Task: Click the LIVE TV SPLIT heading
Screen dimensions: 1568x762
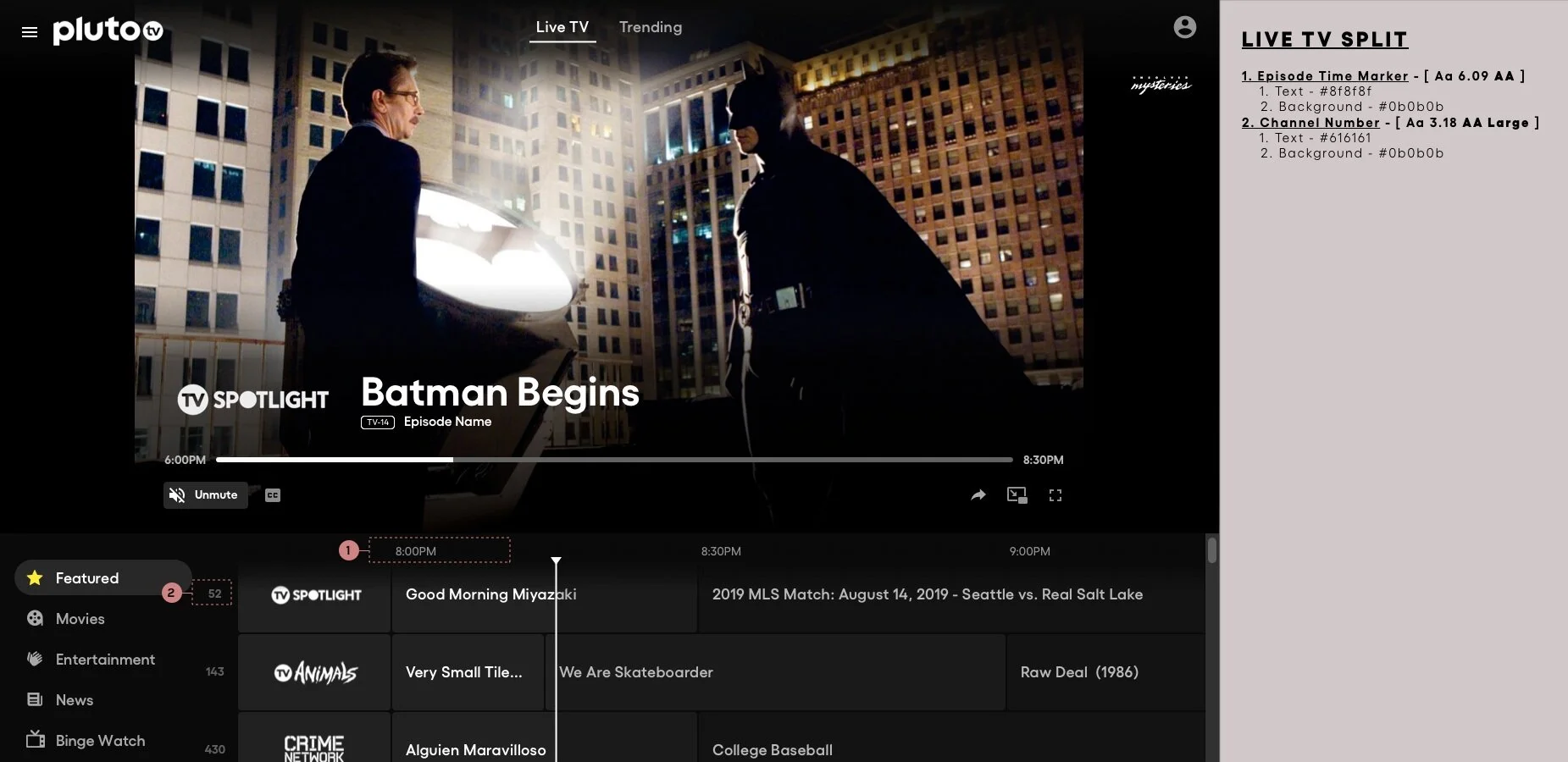Action: coord(1325,39)
